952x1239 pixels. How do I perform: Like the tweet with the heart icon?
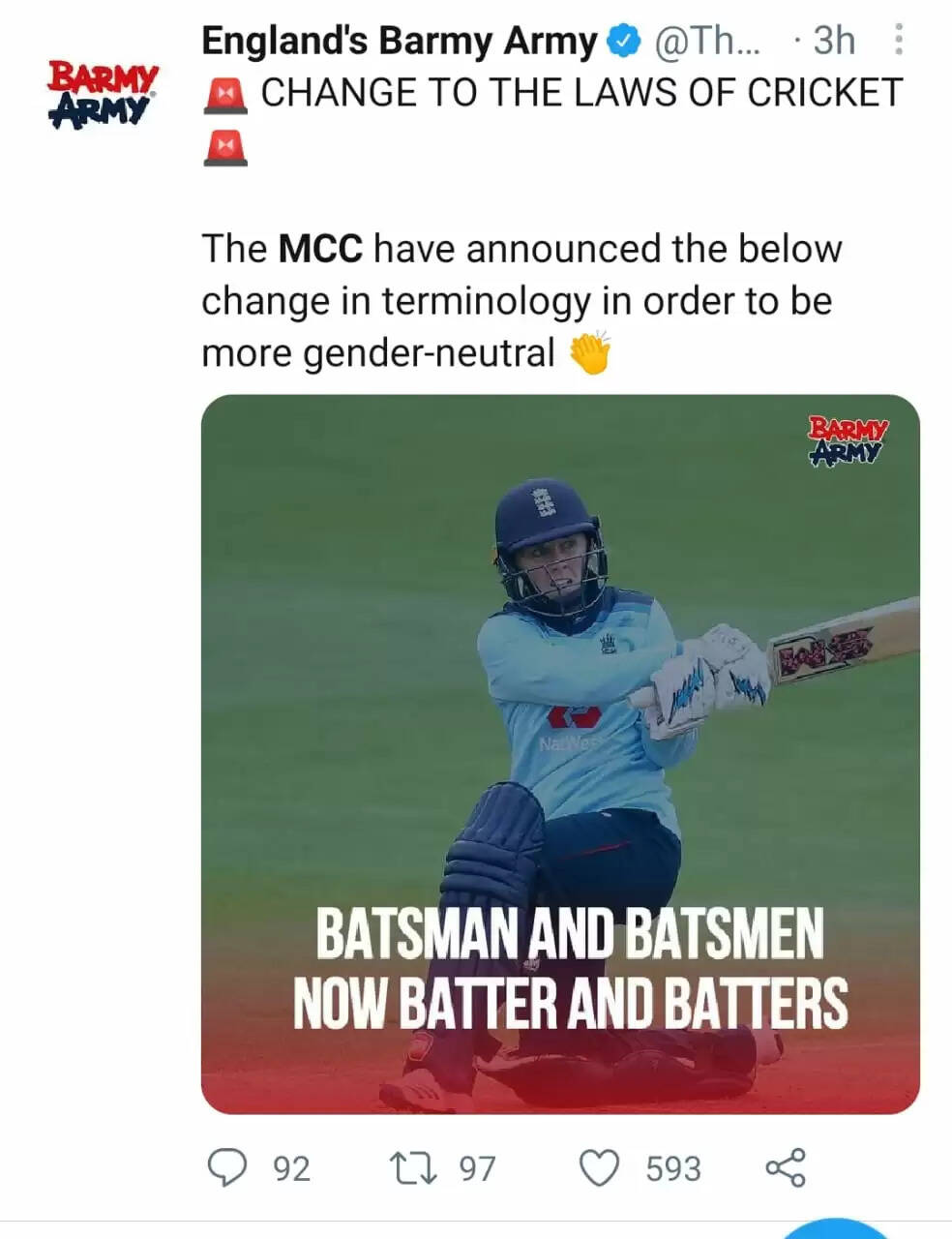pos(599,1167)
